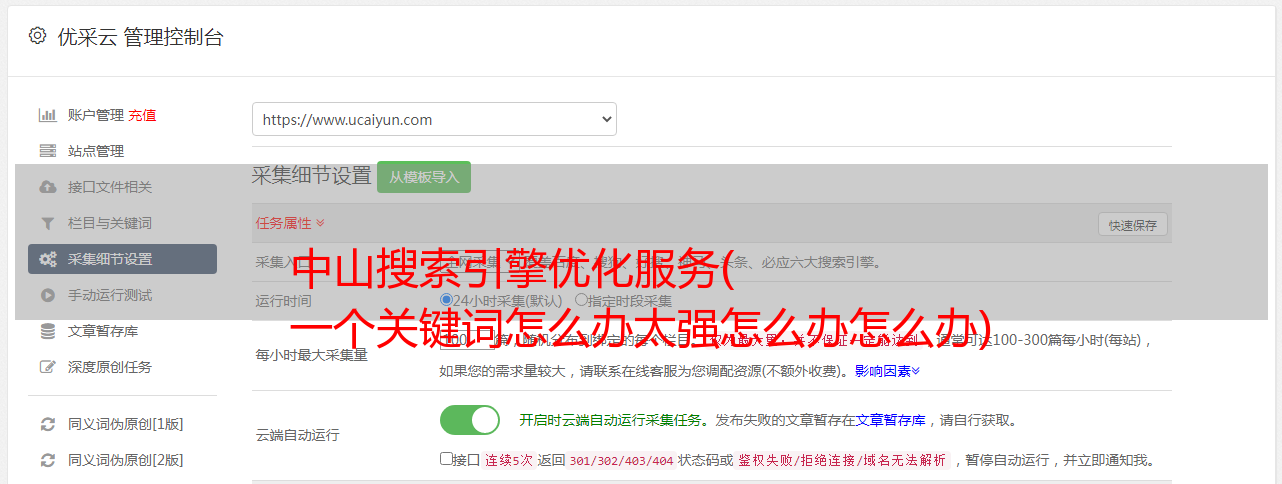Click the refresh icon for 同义词伪原创[1版]
Screen dimensions: 1282x484
tap(47, 424)
